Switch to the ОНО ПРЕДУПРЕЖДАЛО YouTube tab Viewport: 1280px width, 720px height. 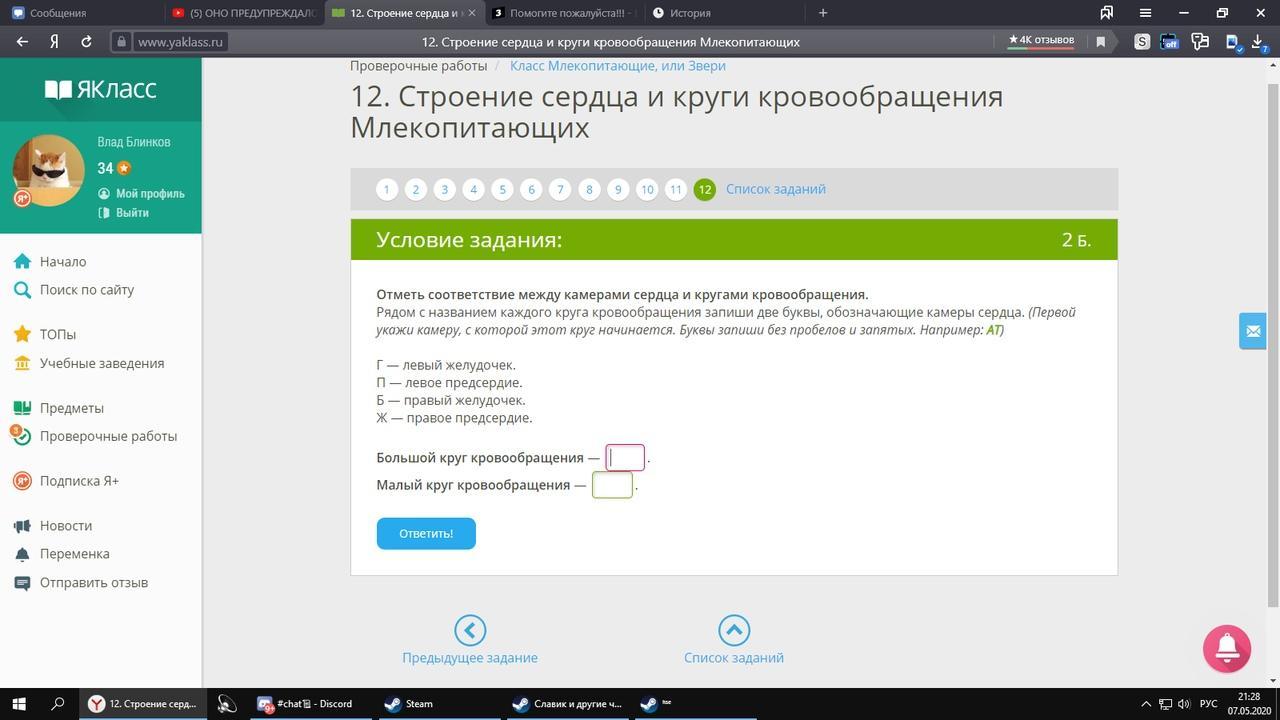pos(244,13)
